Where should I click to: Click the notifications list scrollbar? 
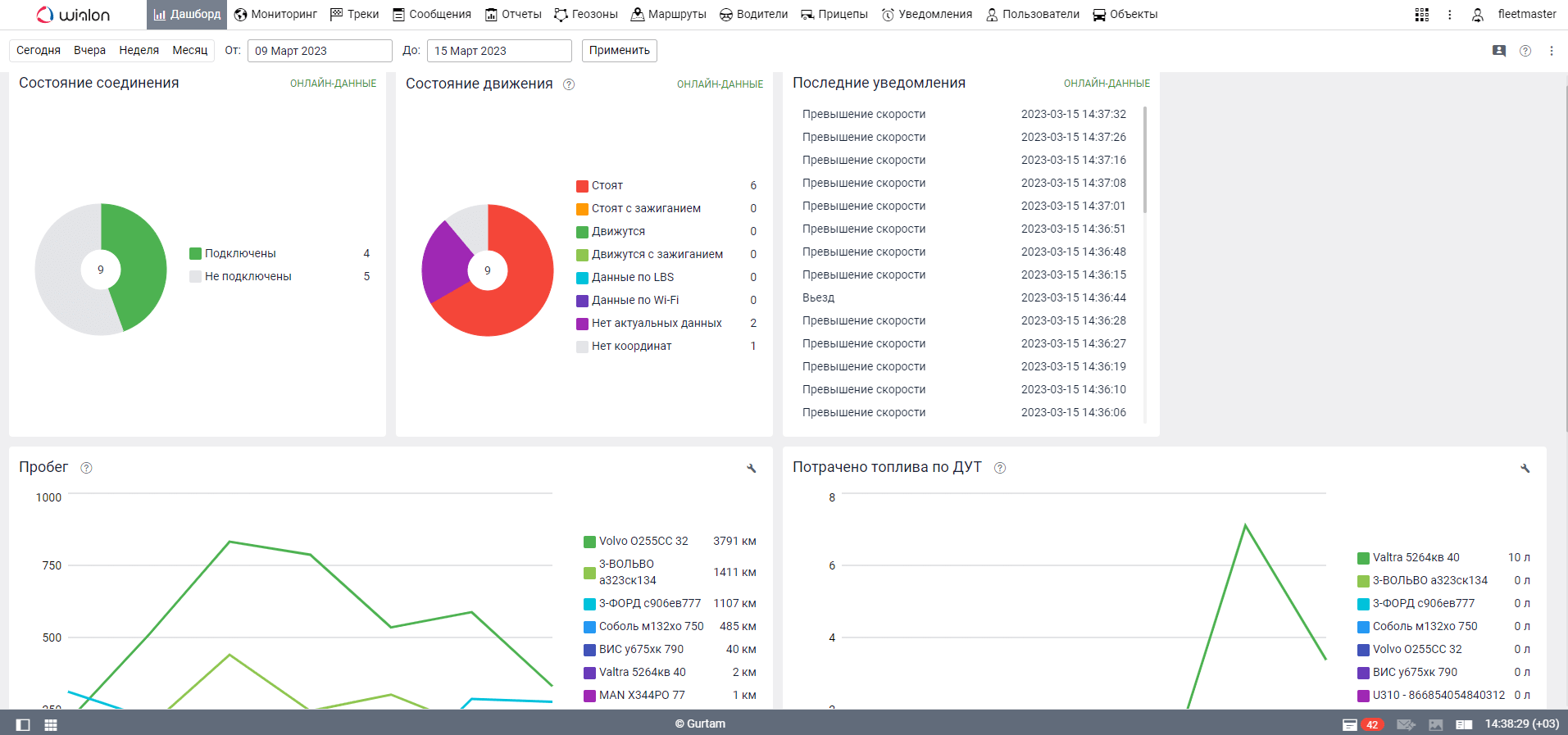1145,160
